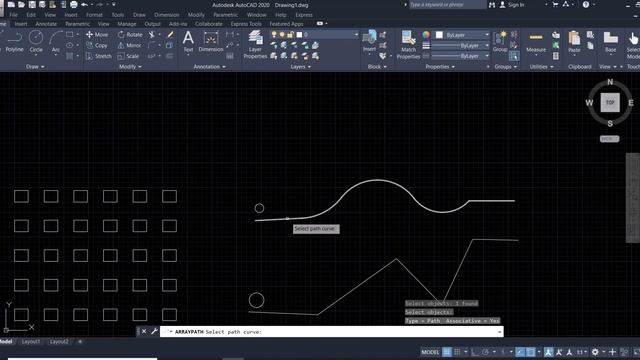Image resolution: width=640 pixels, height=360 pixels.
Task: Click the current layer white color swatch
Action: point(299,35)
